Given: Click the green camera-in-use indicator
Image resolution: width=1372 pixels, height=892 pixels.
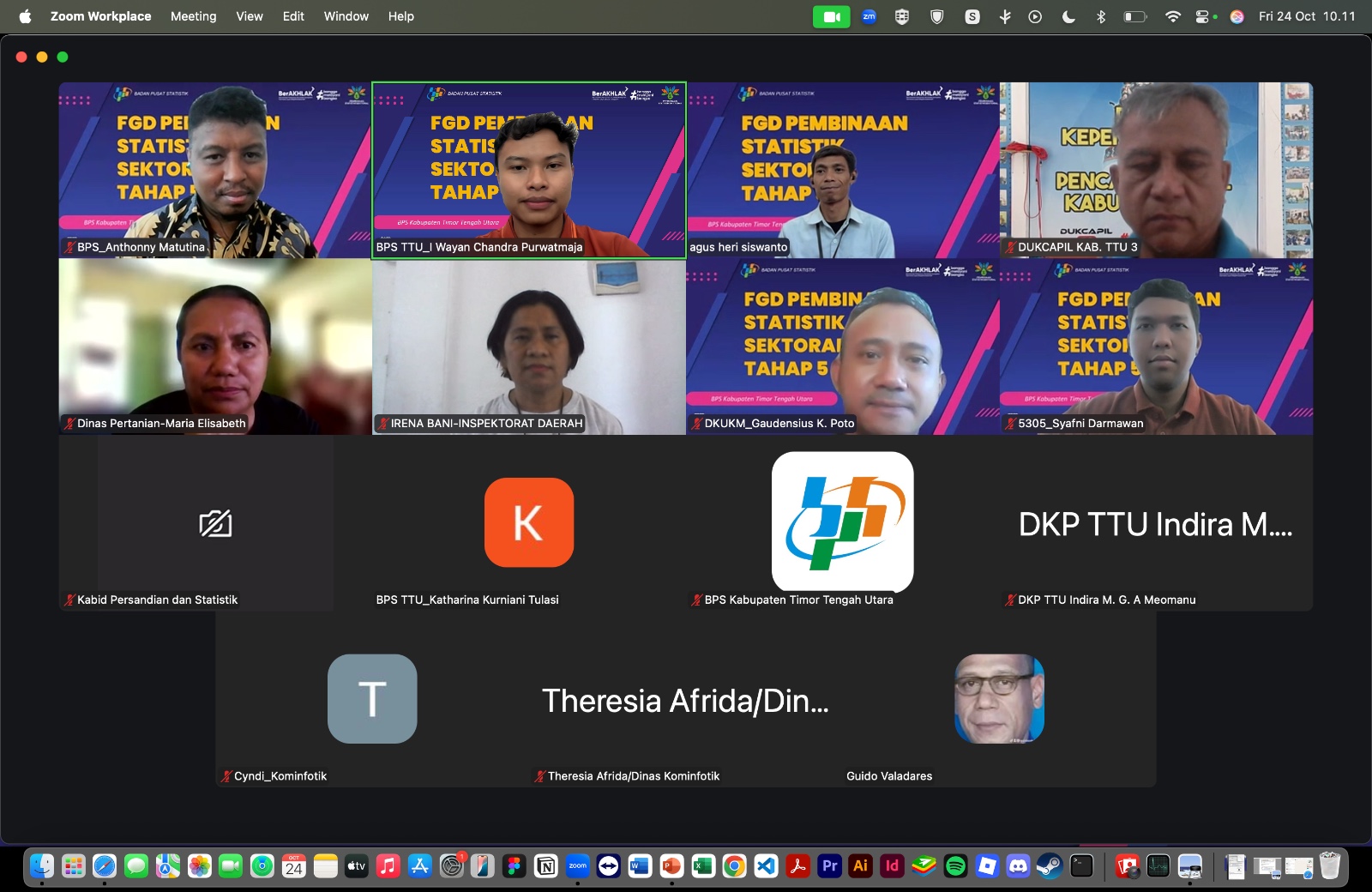Looking at the screenshot, I should click(830, 16).
